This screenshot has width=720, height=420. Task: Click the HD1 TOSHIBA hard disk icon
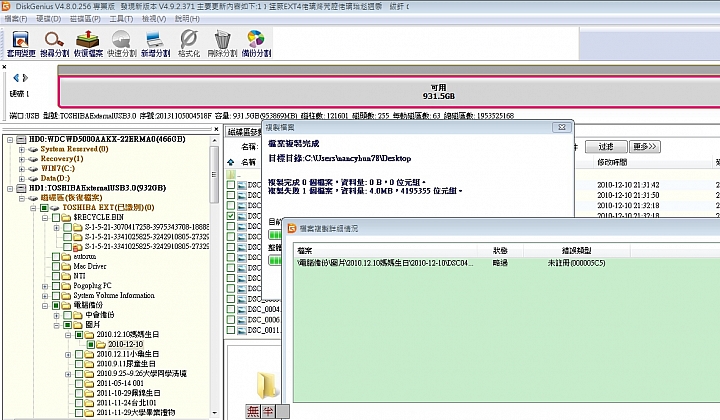[x=21, y=188]
